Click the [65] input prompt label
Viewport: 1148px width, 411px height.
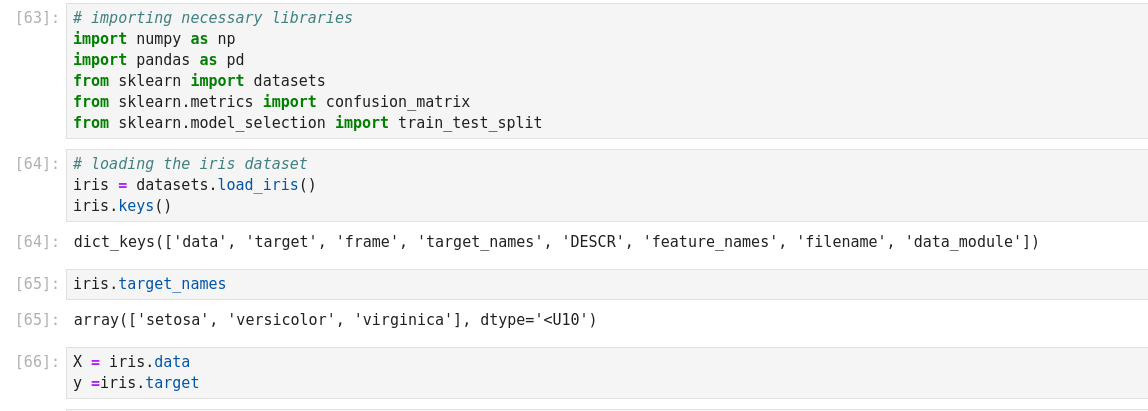37,284
